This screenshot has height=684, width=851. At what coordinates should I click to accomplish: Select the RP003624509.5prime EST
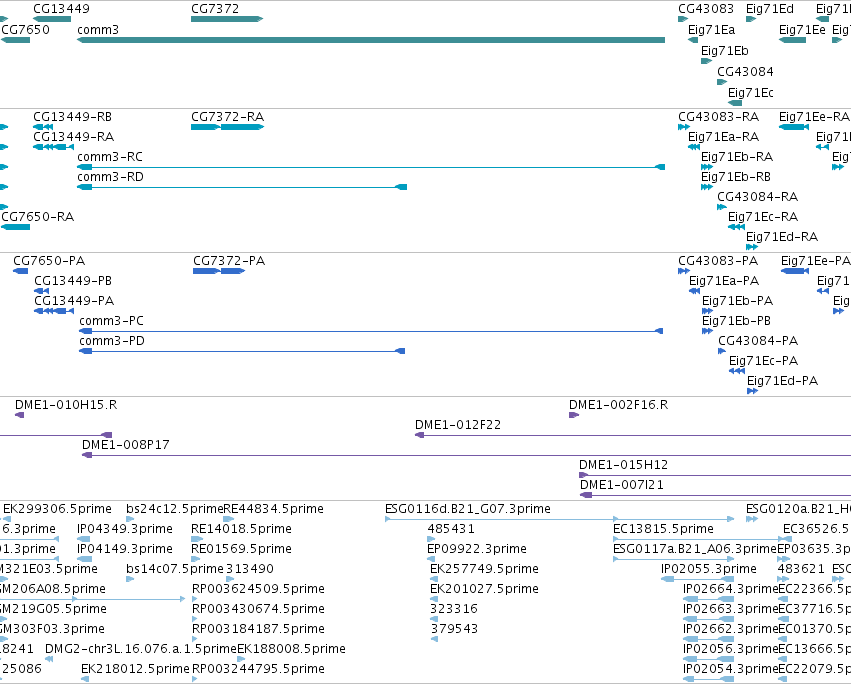tap(196, 599)
